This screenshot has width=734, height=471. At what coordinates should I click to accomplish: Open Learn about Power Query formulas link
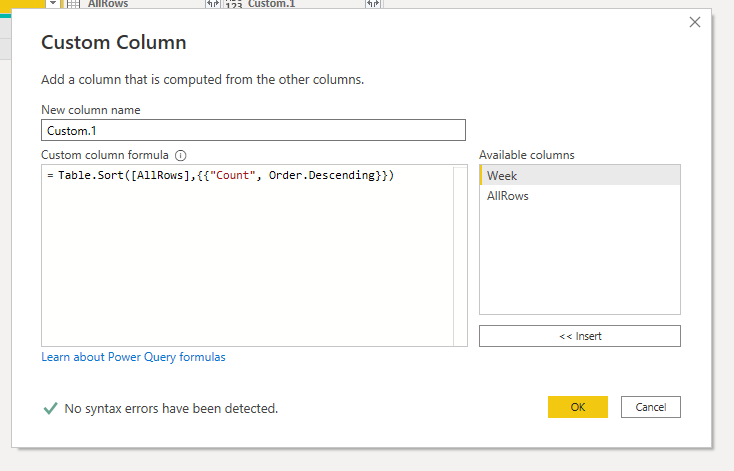pos(133,357)
